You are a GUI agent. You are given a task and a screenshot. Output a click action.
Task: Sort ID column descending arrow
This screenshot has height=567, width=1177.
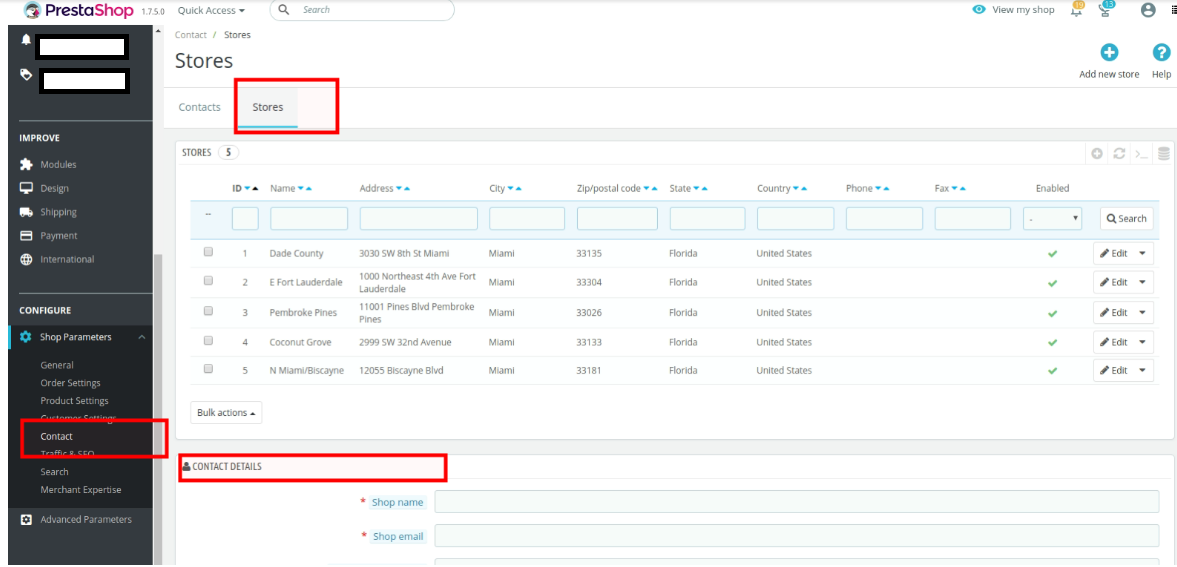click(247, 188)
